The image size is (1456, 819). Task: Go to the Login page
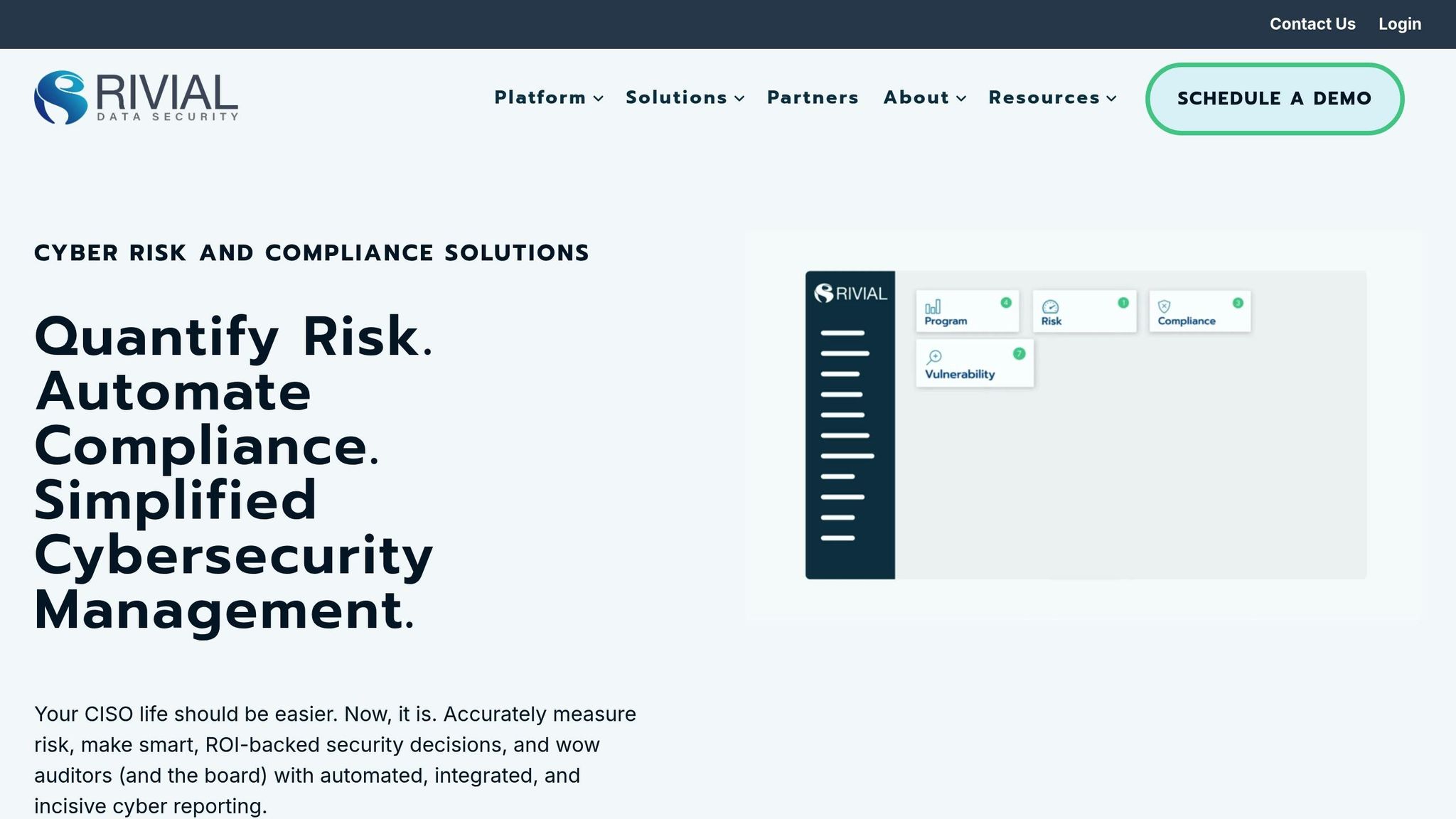(1400, 24)
